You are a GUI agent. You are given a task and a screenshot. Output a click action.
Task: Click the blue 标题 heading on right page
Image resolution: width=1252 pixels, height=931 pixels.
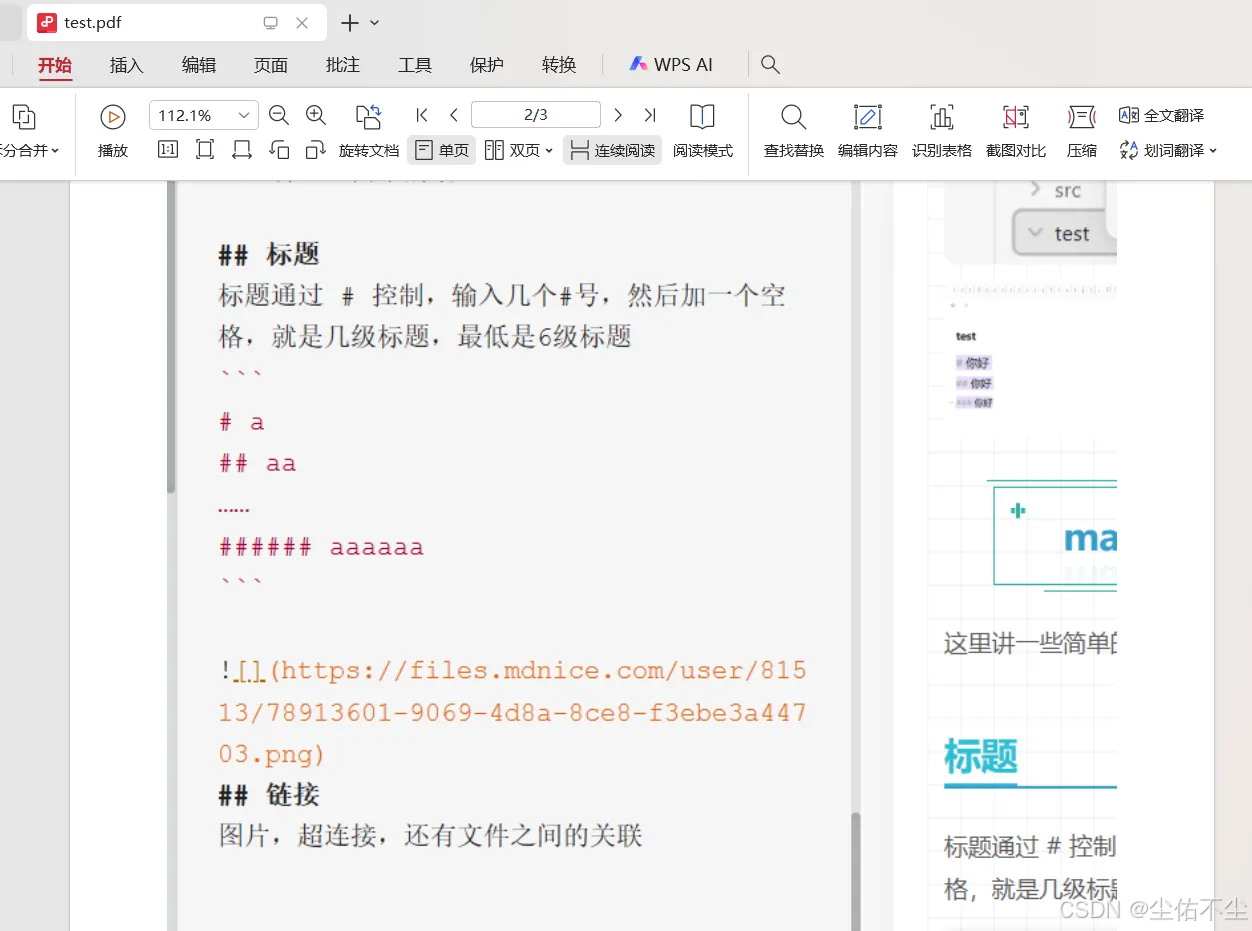pyautogui.click(x=981, y=757)
